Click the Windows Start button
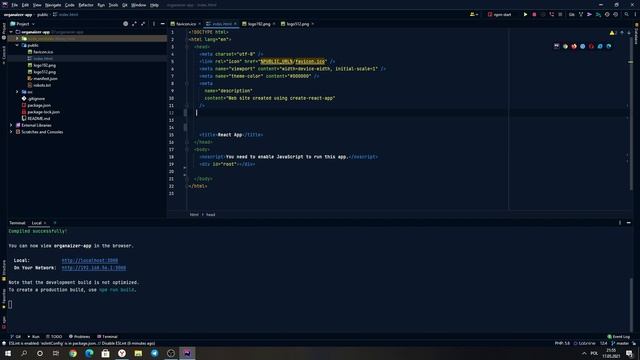The image size is (640, 360). pos(8,353)
